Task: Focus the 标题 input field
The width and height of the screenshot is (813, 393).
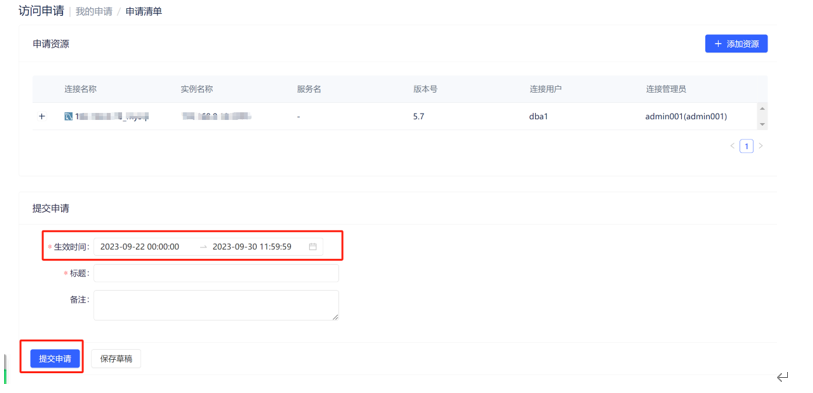Action: [x=216, y=273]
